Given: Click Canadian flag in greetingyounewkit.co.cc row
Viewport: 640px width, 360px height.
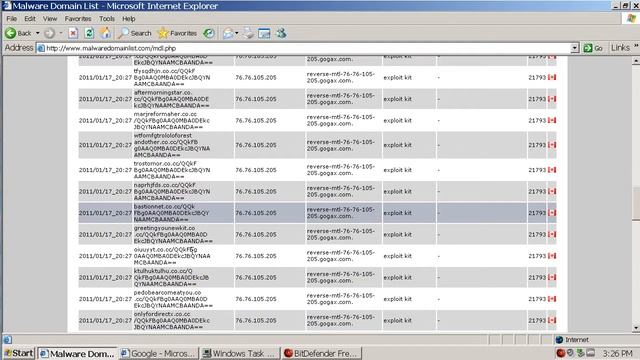Looking at the screenshot, I should tap(552, 234).
